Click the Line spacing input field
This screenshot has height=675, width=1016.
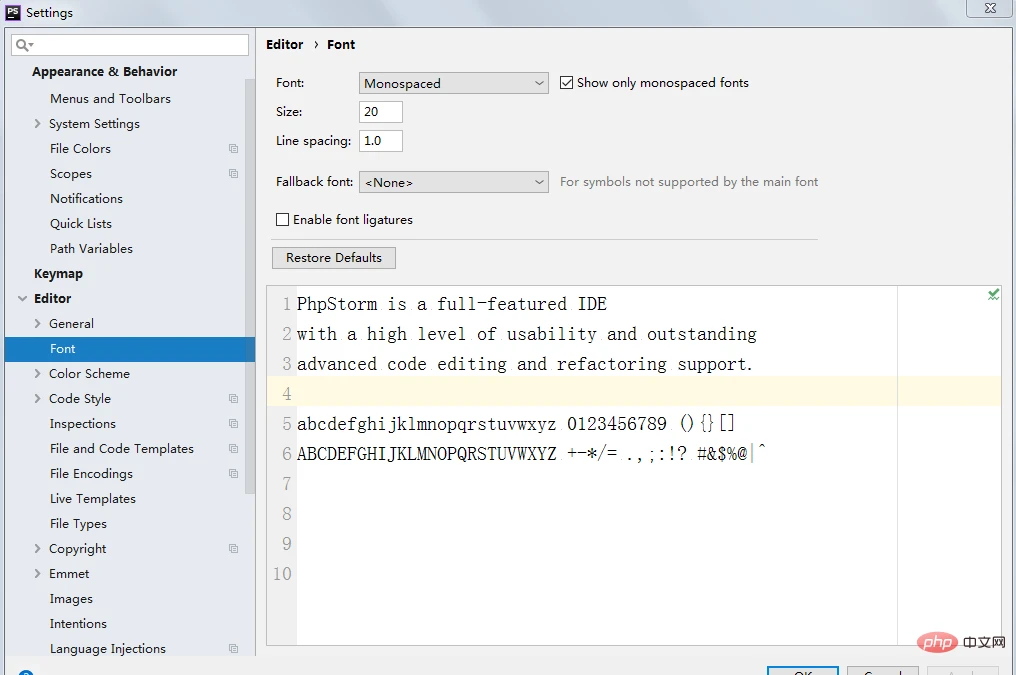point(380,141)
